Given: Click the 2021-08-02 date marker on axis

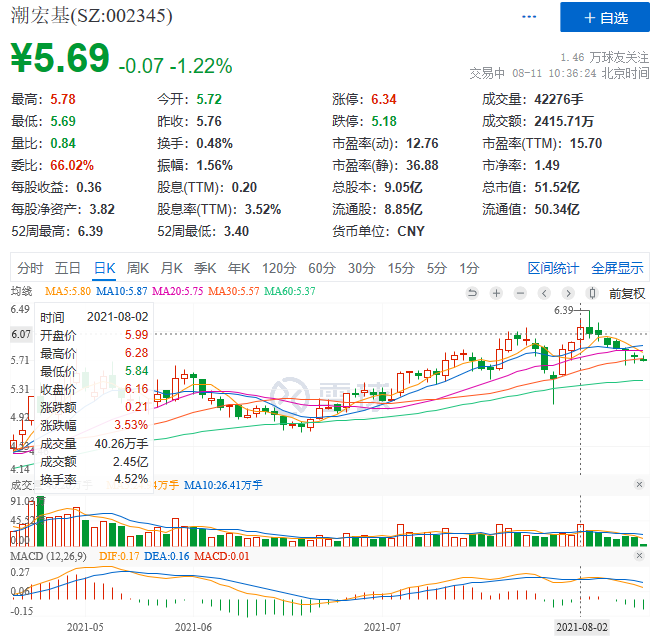Looking at the screenshot, I should pos(582,627).
